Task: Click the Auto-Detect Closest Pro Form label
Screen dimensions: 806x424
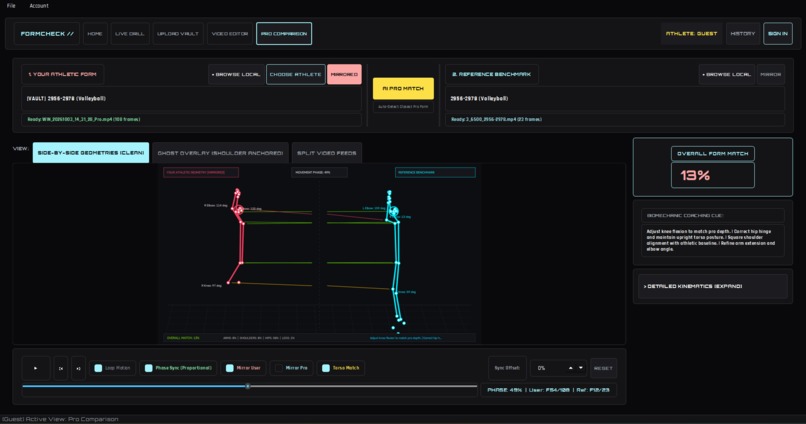Action: click(x=403, y=107)
